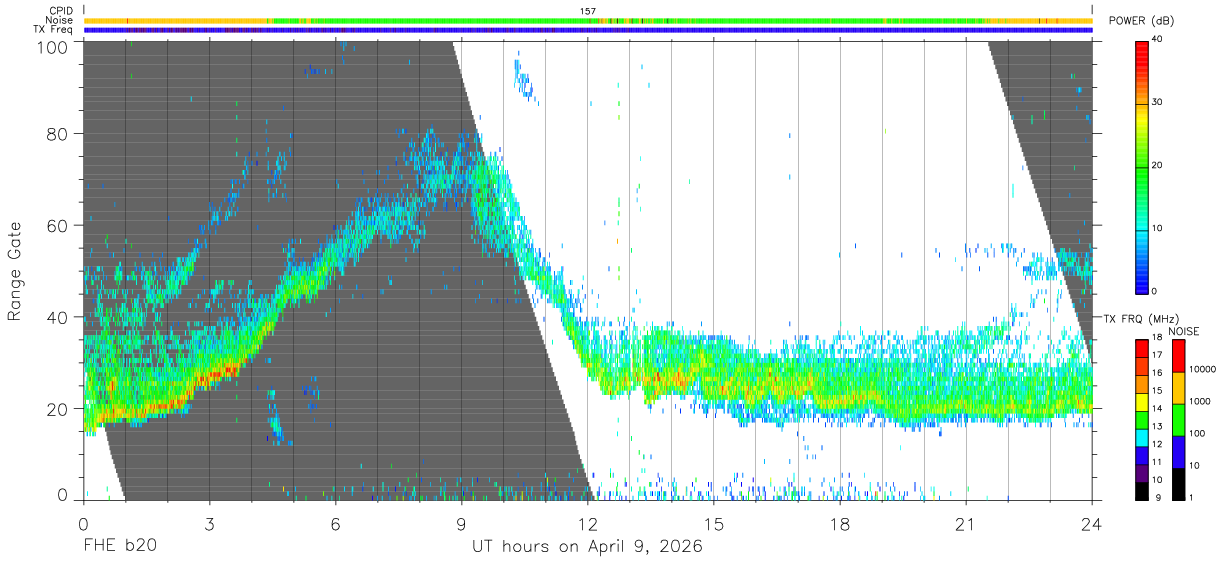The image size is (1228, 567).
Task: Pick the cyan 12-13 MHz frequency swatch
Action: click(1141, 436)
